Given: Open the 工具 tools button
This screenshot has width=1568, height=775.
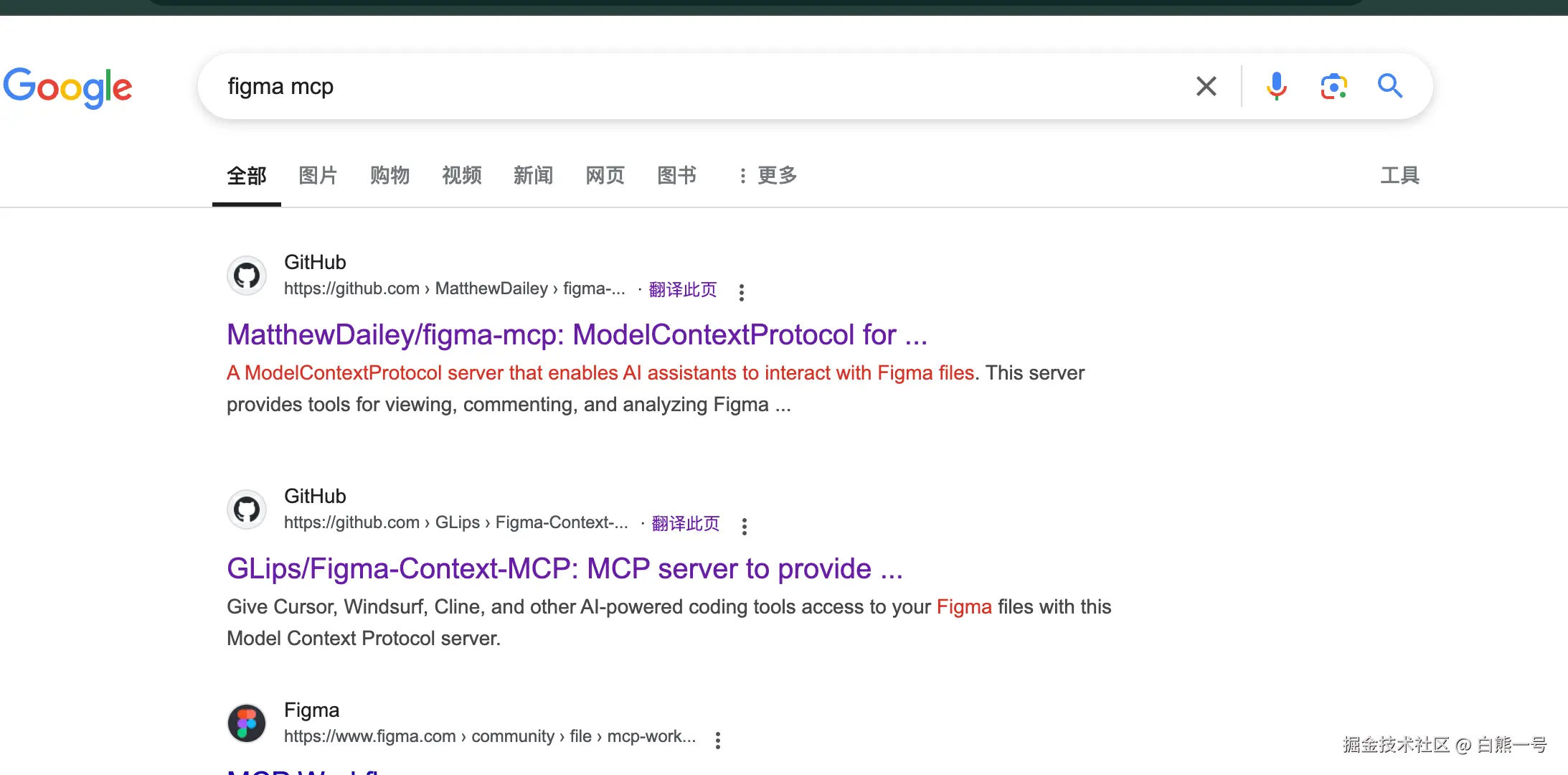Looking at the screenshot, I should pos(1399,175).
